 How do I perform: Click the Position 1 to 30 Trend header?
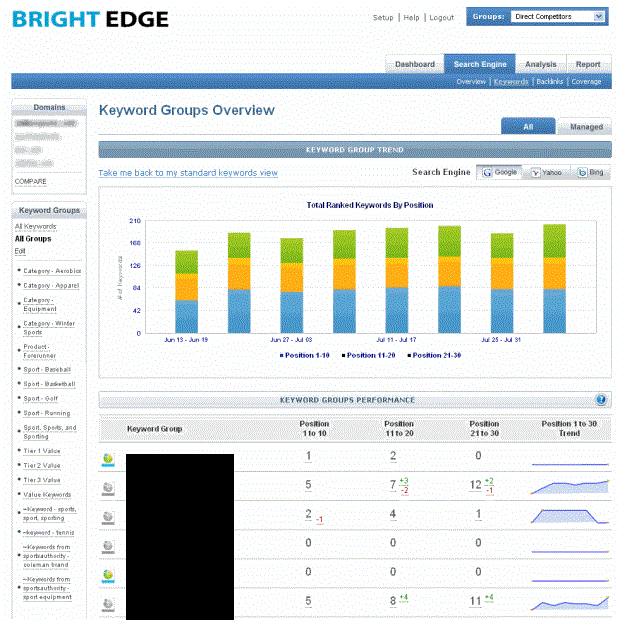569,429
